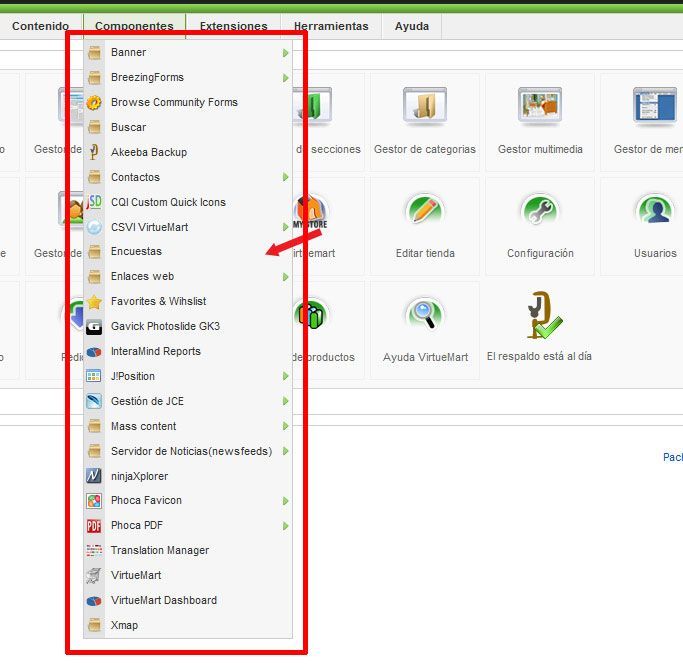The image size is (683, 670).
Task: Expand the Phoca PDF submenu arrow
Action: 285,526
